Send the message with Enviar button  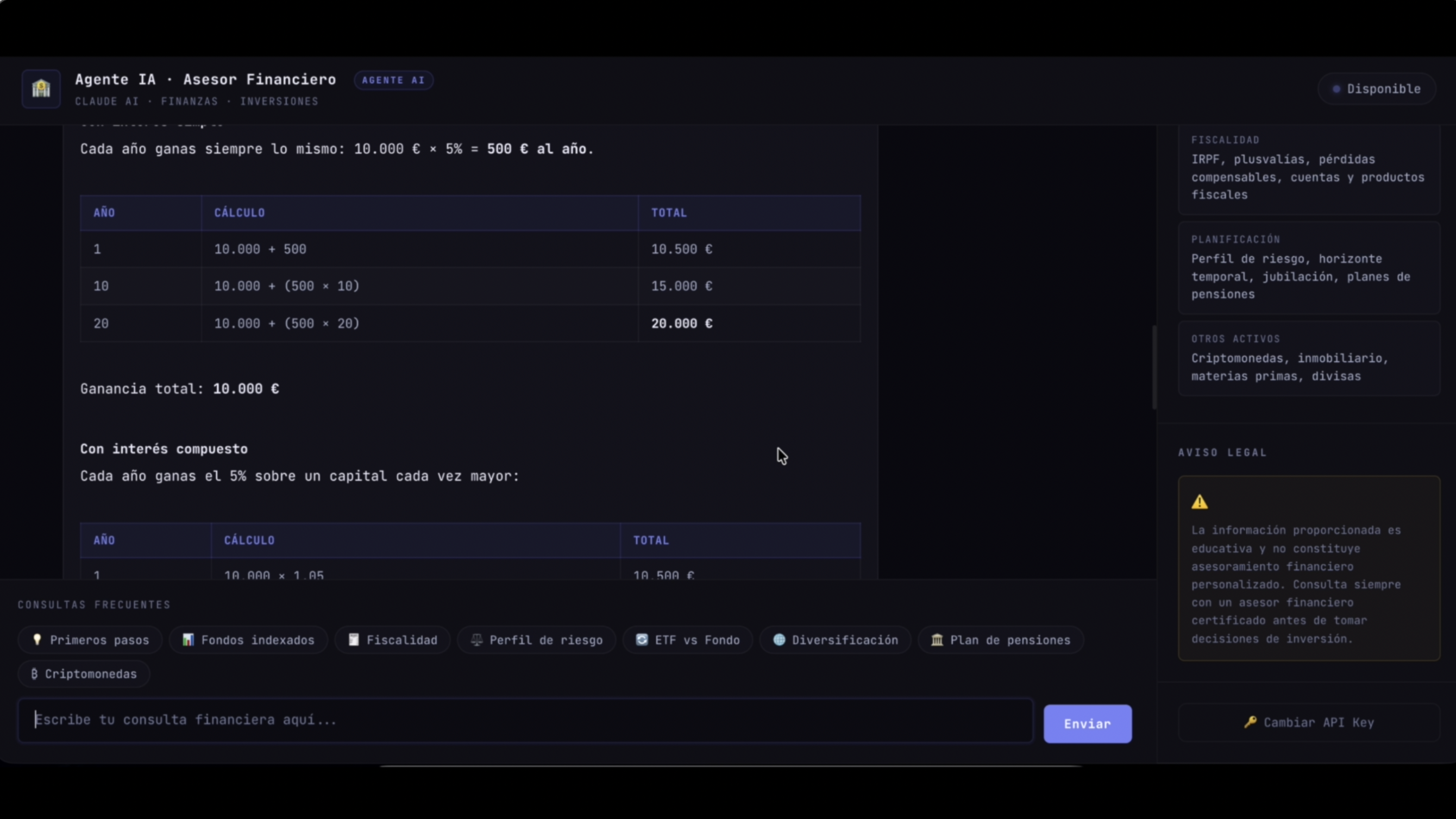click(x=1088, y=723)
